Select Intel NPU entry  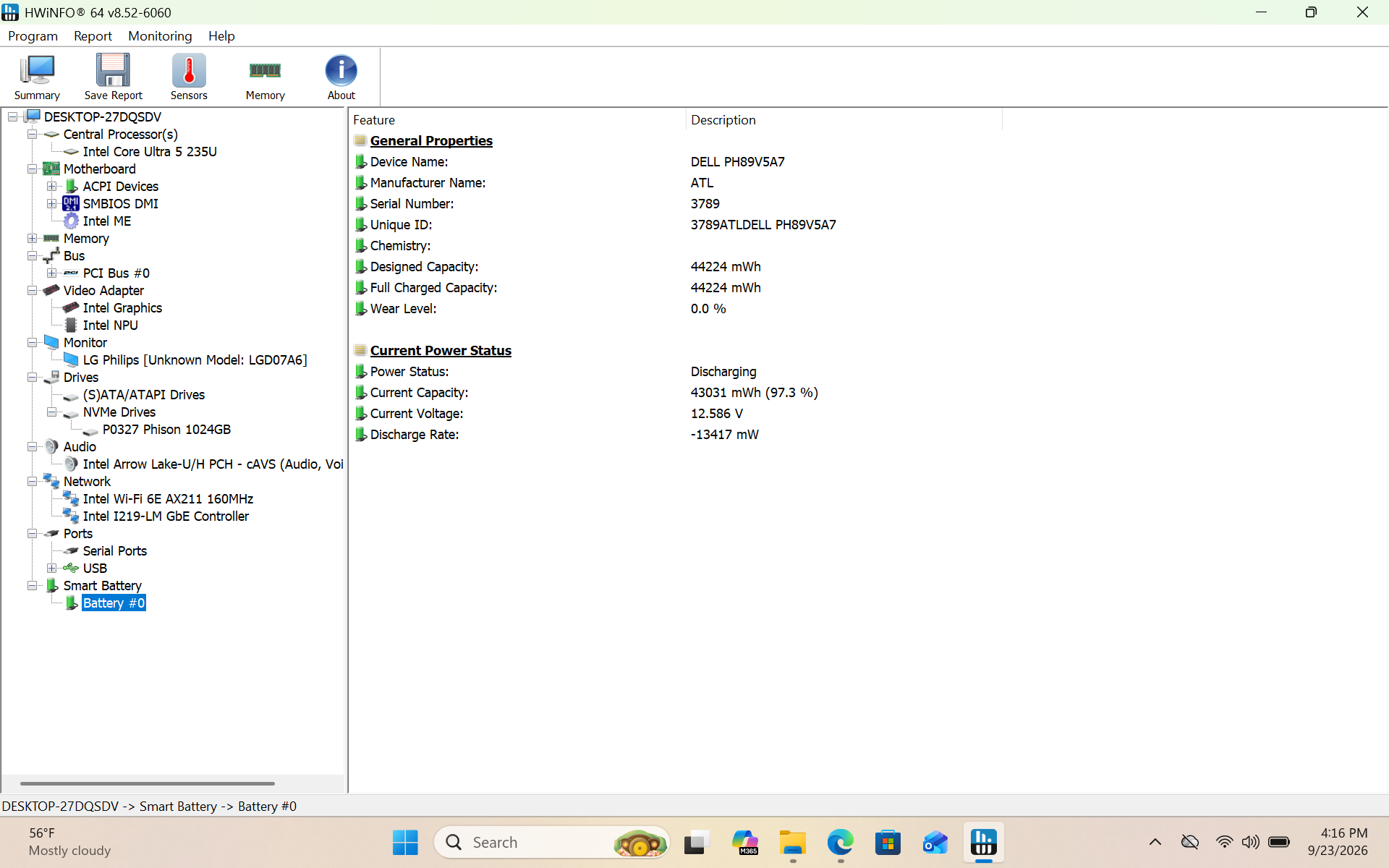pyautogui.click(x=110, y=325)
